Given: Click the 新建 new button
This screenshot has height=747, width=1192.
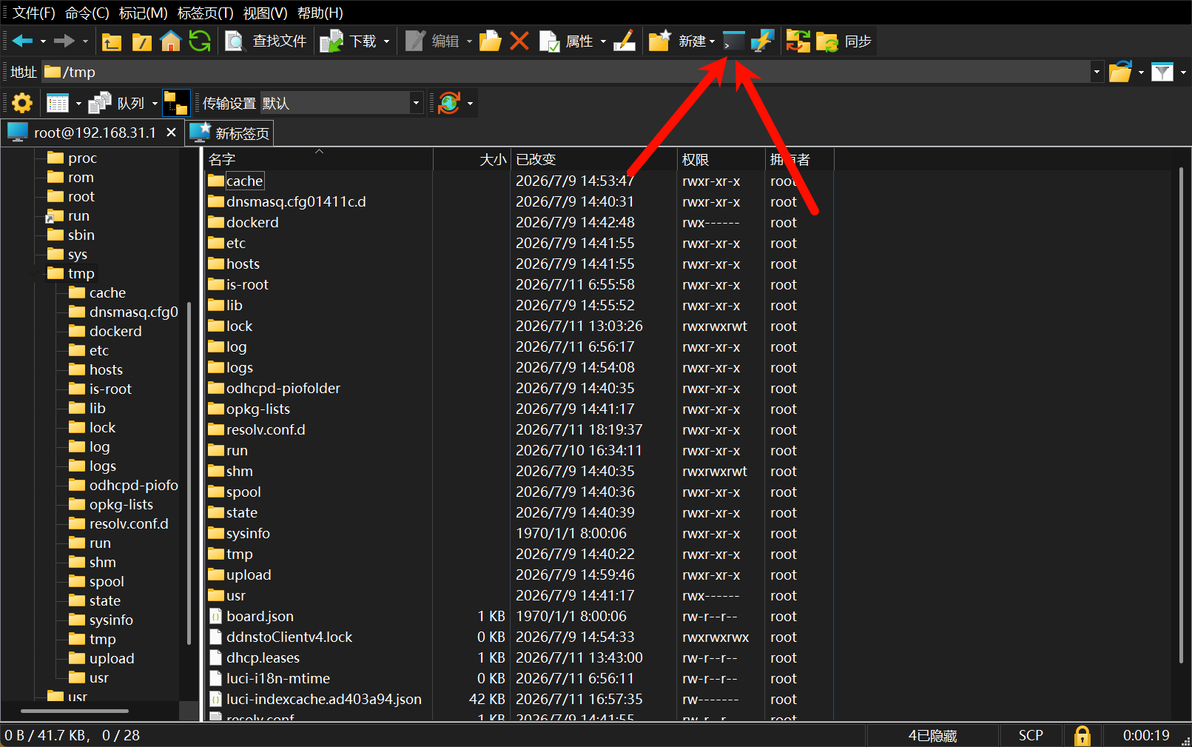Looking at the screenshot, I should pos(677,41).
